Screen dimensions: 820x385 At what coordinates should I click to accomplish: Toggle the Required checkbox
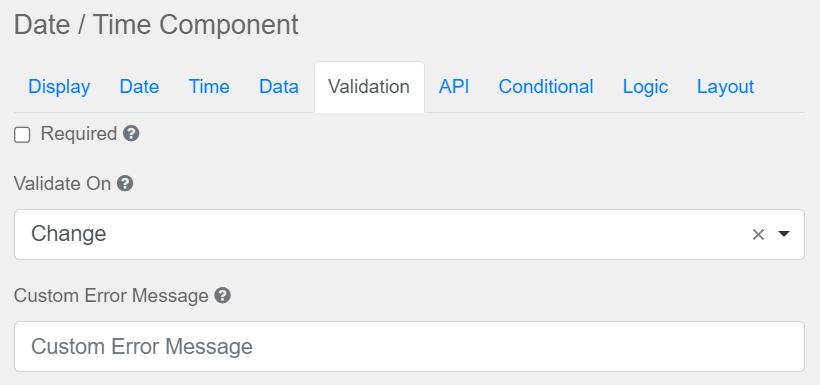[22, 135]
